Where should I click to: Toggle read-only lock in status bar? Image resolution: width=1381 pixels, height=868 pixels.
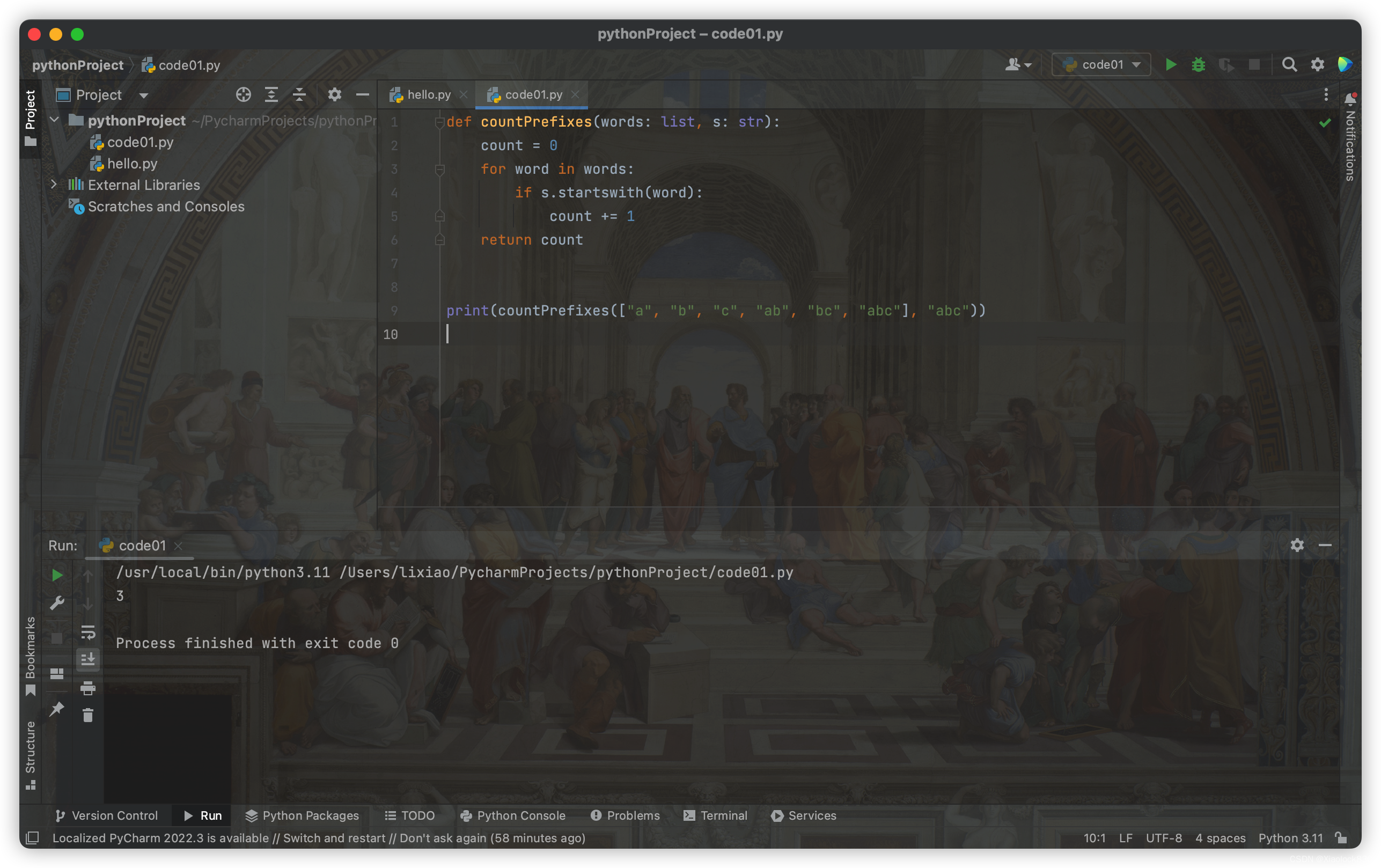pos(1341,837)
